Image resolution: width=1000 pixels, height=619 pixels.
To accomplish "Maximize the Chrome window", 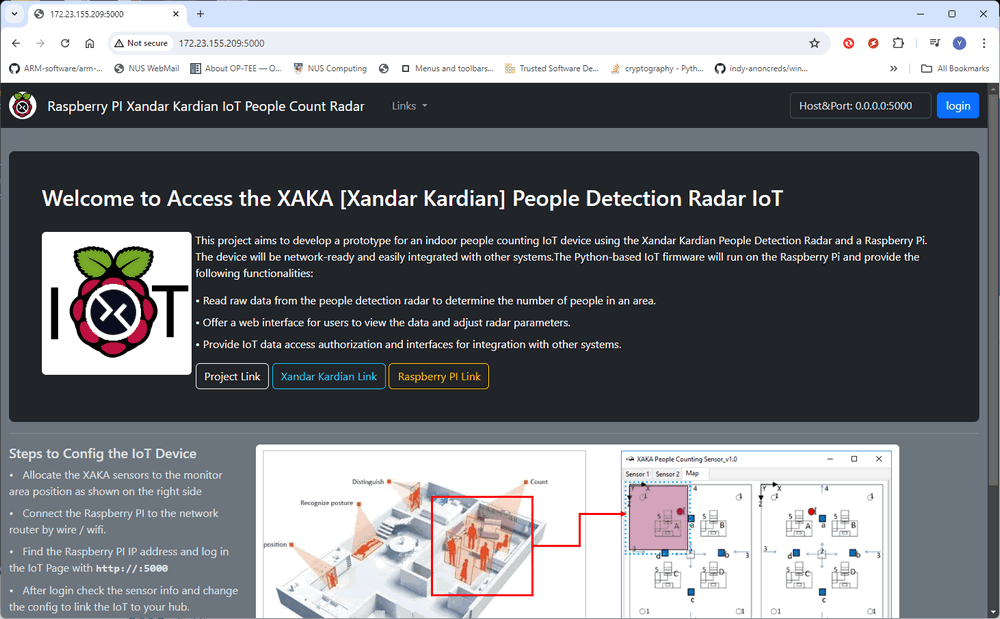I will click(x=952, y=13).
